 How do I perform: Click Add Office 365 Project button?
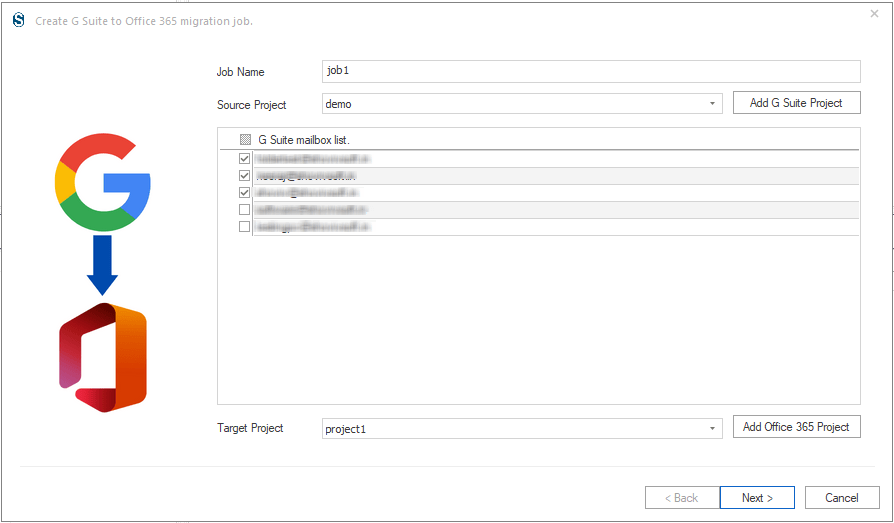(x=797, y=427)
